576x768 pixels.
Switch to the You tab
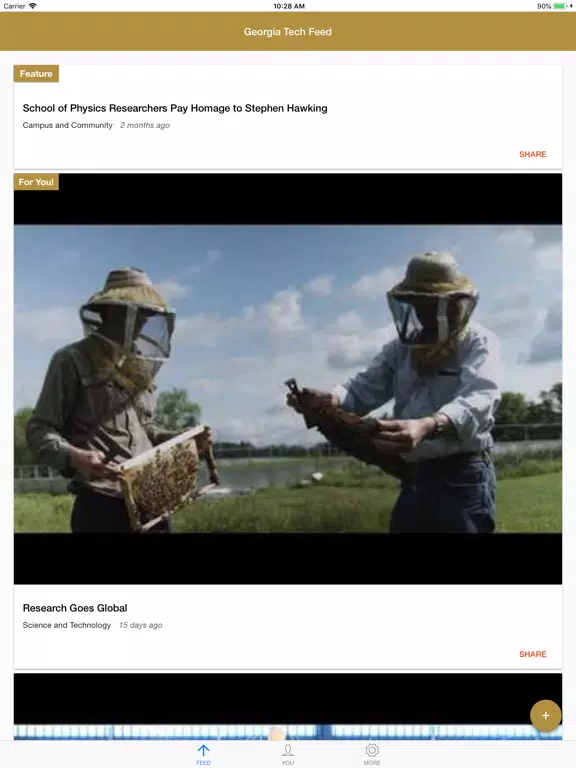pos(288,754)
